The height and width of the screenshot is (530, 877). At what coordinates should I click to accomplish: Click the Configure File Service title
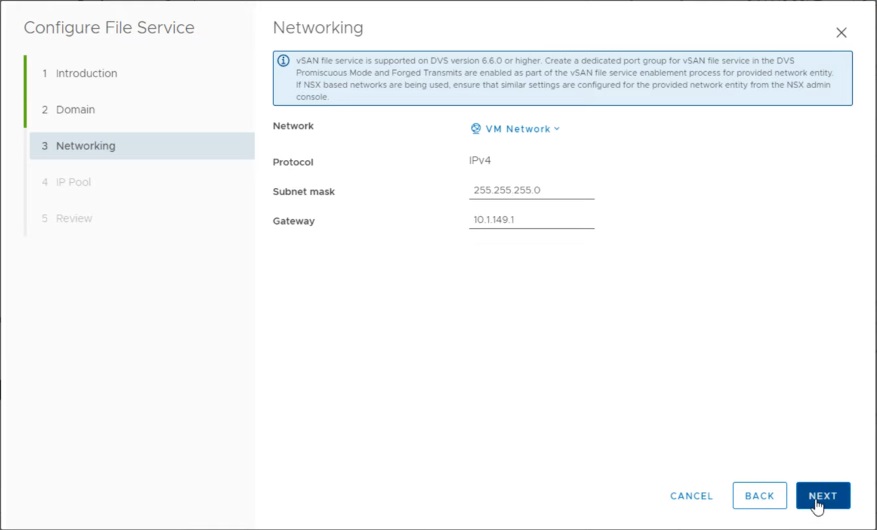tap(109, 28)
